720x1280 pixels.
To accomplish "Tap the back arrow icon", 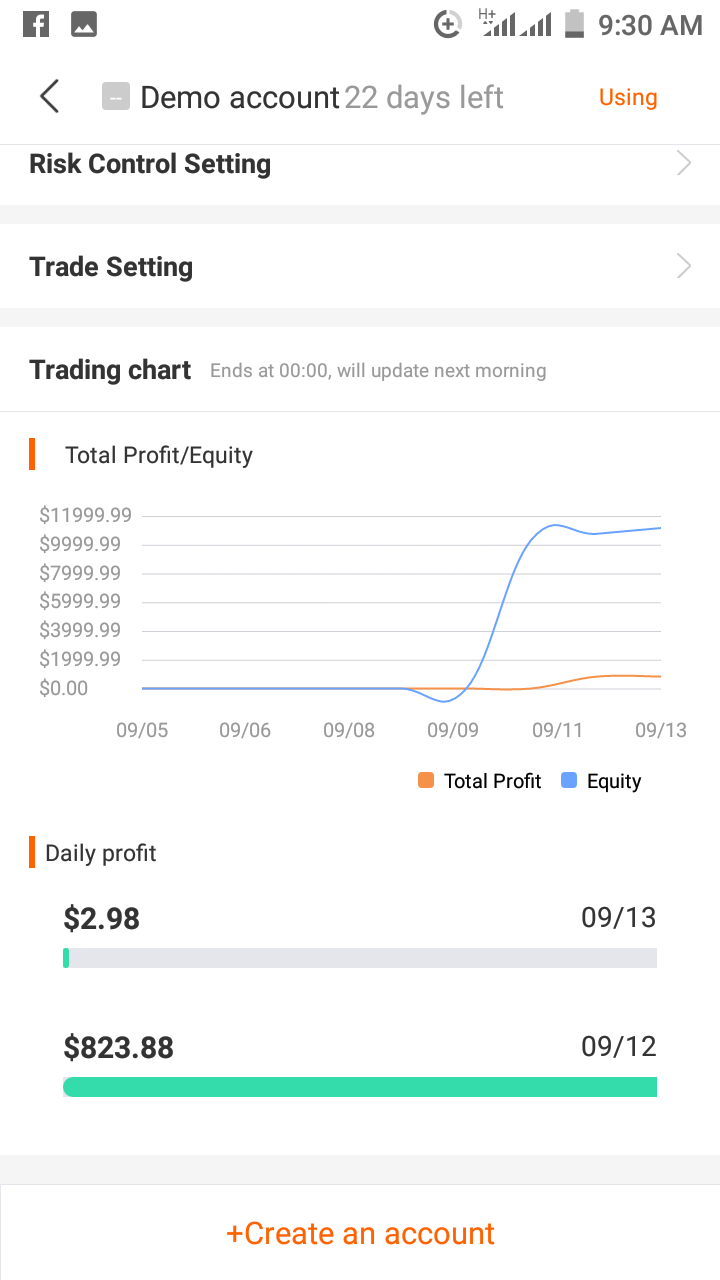I will click(49, 97).
